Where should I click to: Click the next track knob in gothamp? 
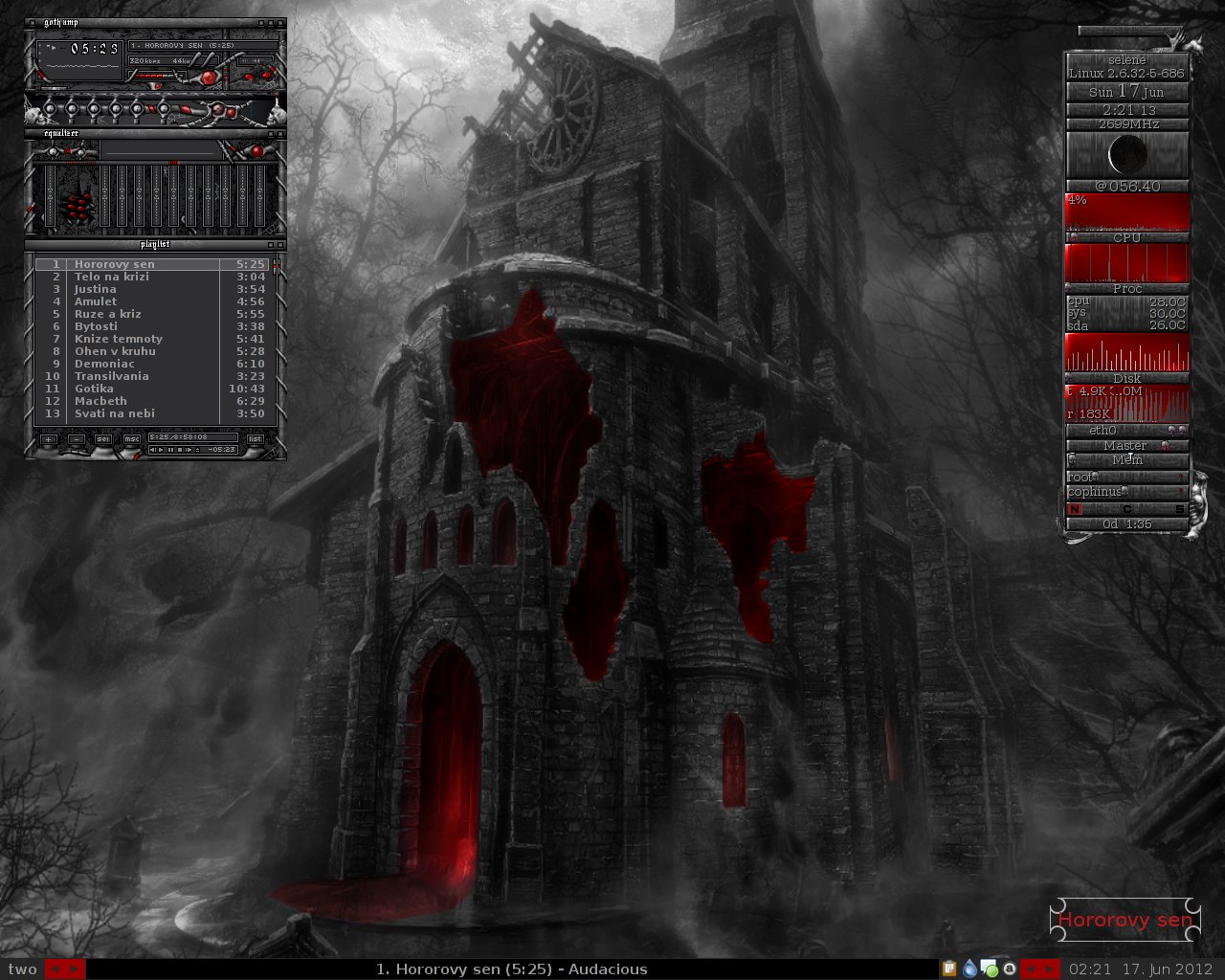138,108
